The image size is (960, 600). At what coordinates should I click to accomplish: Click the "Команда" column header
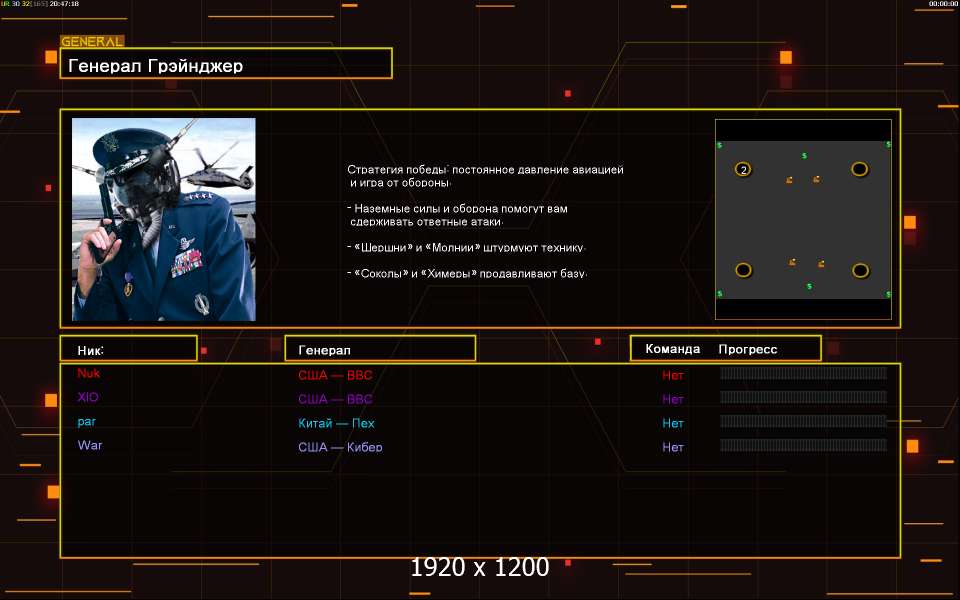[672, 349]
